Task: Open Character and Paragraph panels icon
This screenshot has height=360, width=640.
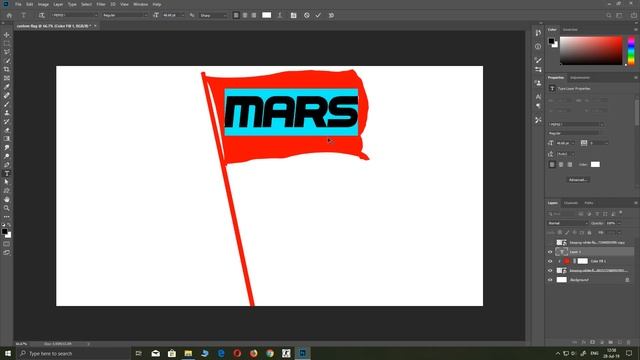Action: 293,15
